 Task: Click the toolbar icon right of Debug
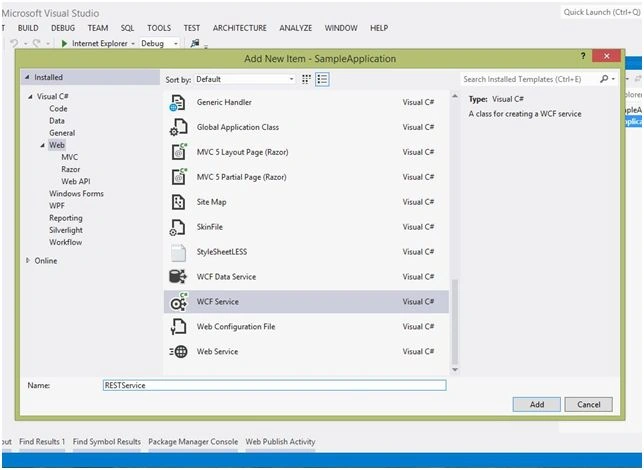coord(195,43)
